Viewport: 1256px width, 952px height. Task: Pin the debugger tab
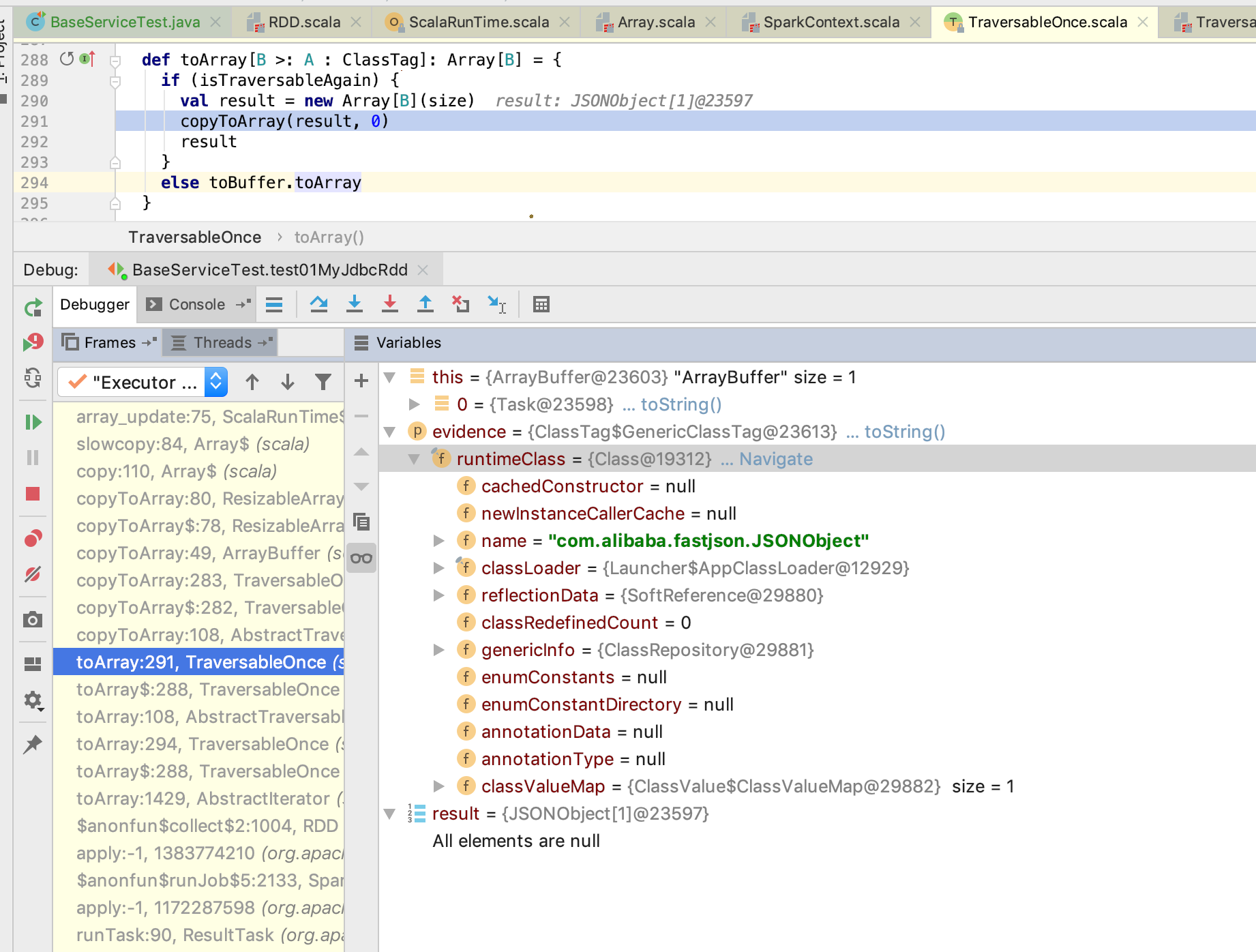coord(33,744)
